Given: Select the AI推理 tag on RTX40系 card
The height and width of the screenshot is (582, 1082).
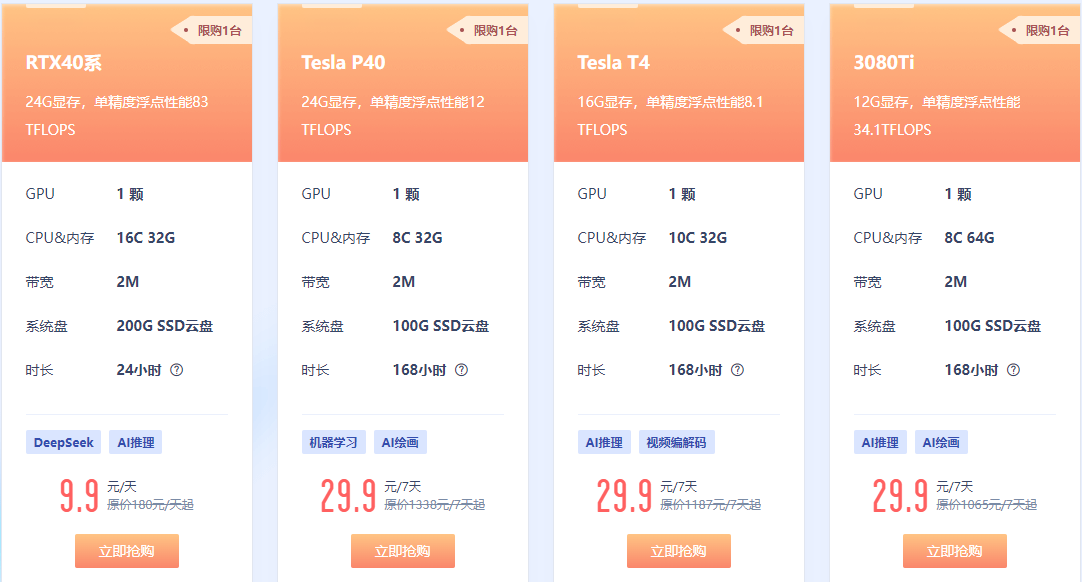Looking at the screenshot, I should click(x=134, y=442).
